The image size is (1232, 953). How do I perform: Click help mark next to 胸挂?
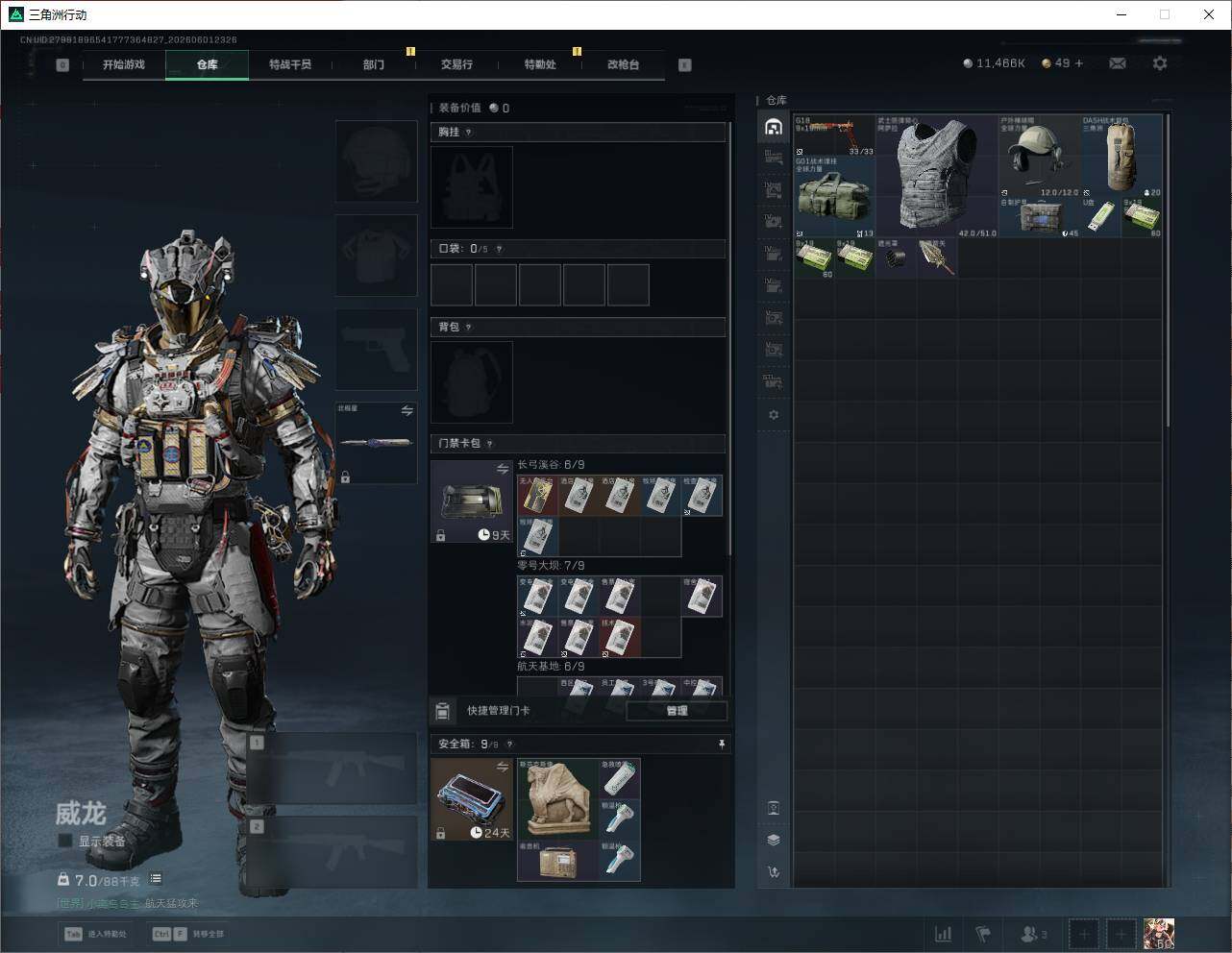[x=468, y=133]
